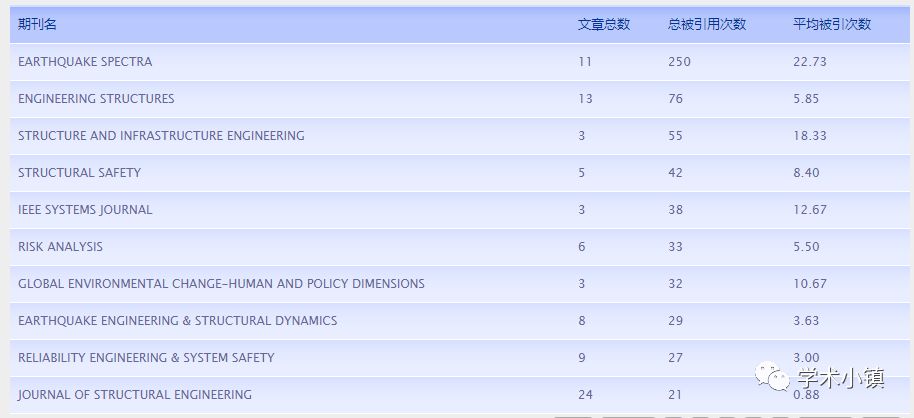This screenshot has width=914, height=418.
Task: Click the 22.73 average citations value
Action: click(809, 62)
